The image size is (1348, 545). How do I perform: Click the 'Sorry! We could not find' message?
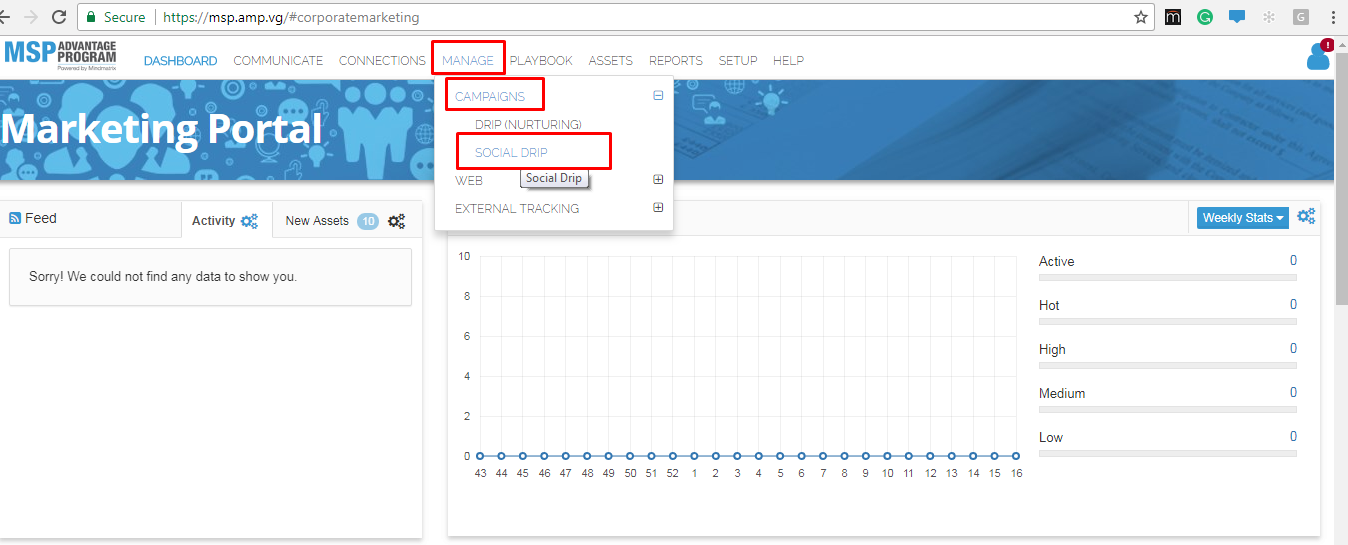[163, 277]
